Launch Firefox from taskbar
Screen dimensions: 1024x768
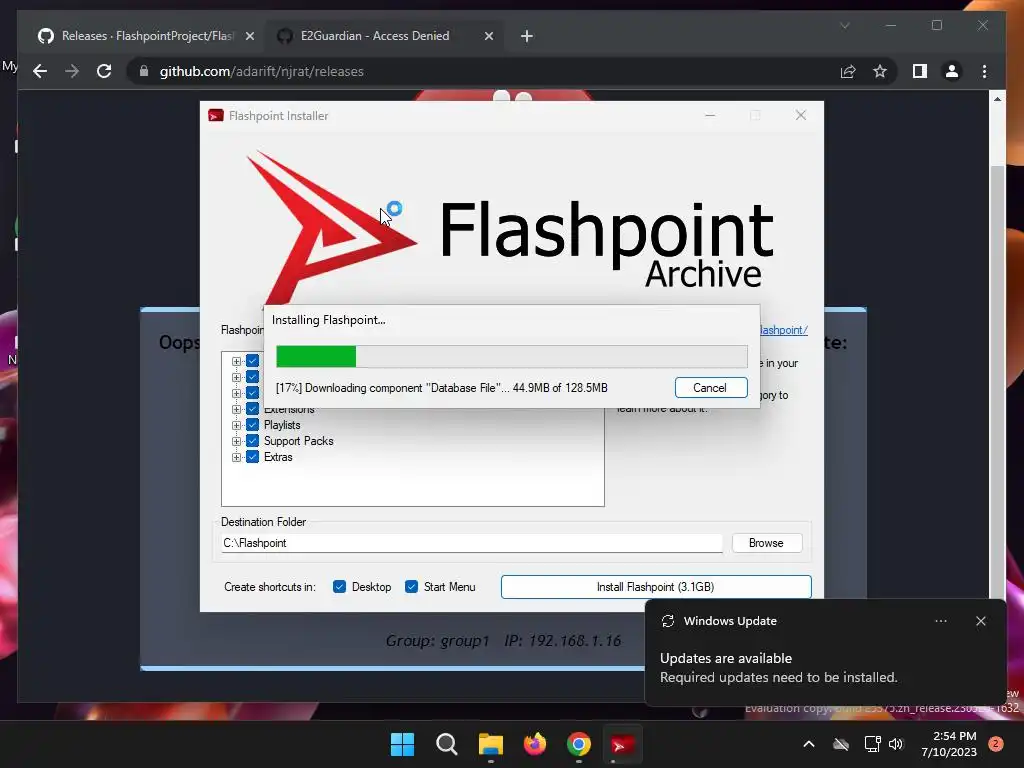point(535,744)
